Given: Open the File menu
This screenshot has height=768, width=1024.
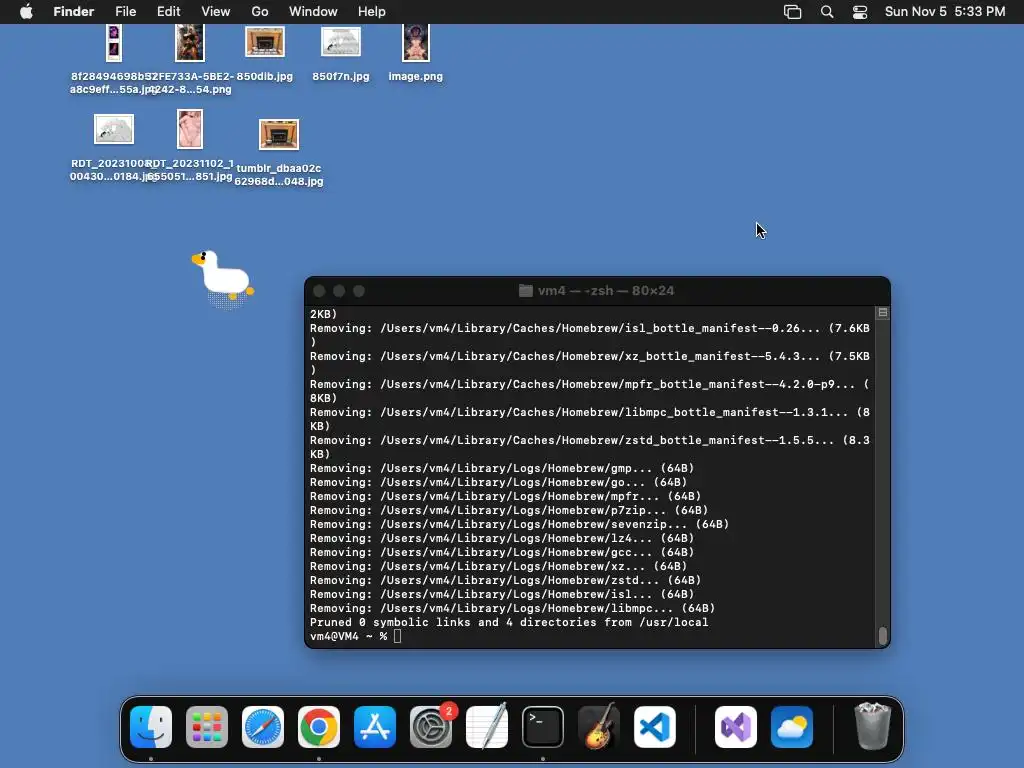Looking at the screenshot, I should 125,12.
